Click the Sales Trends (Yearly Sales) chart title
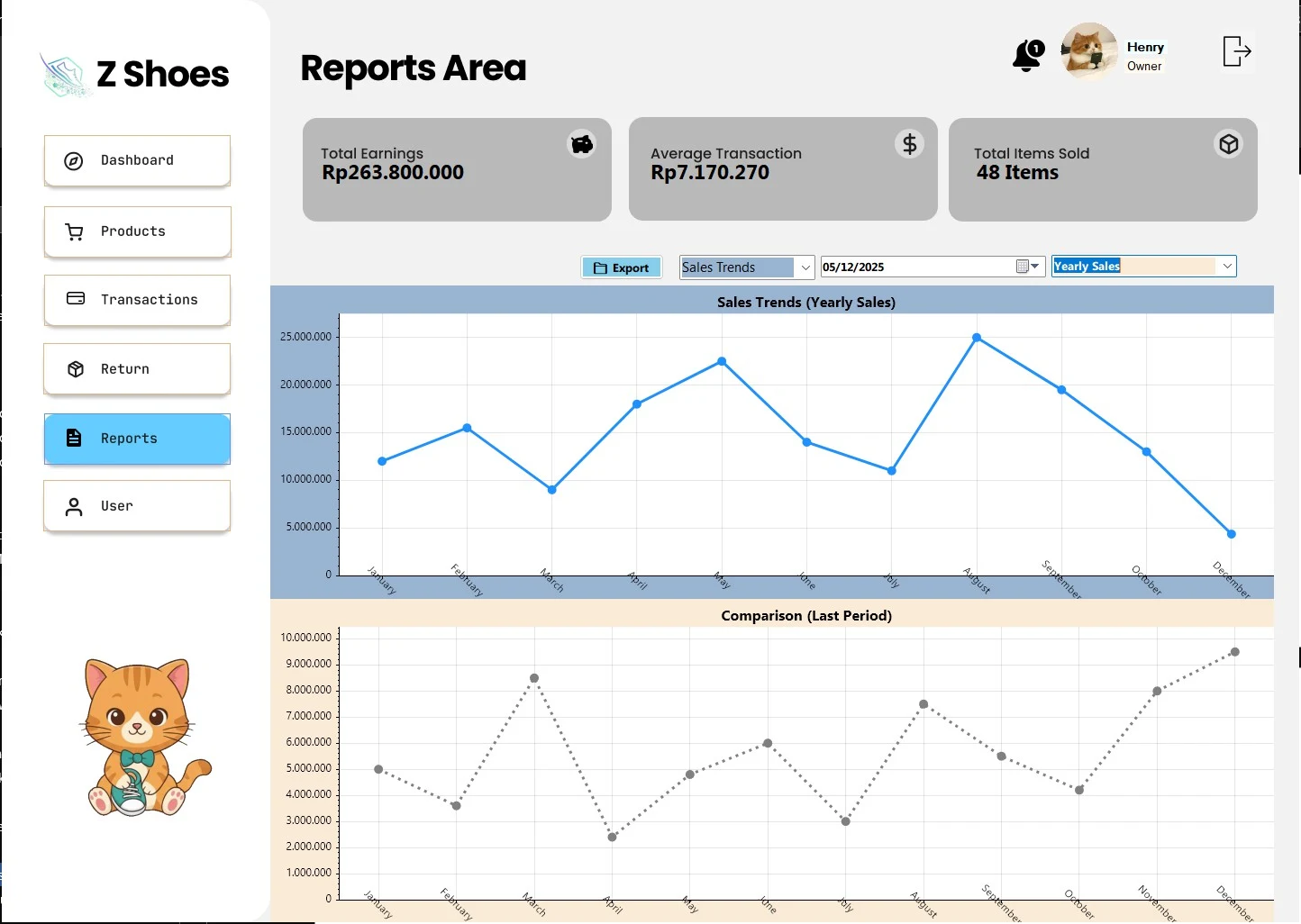This screenshot has height=924, width=1301. pos(806,303)
